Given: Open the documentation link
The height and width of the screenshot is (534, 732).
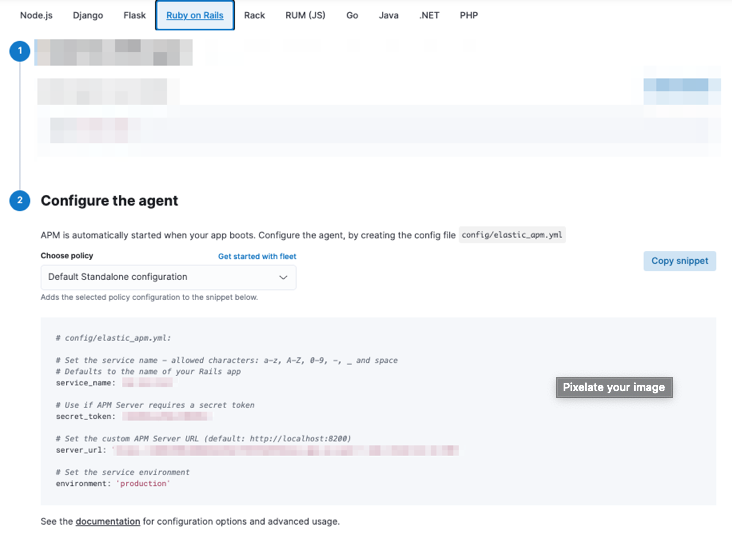Looking at the screenshot, I should [x=108, y=521].
